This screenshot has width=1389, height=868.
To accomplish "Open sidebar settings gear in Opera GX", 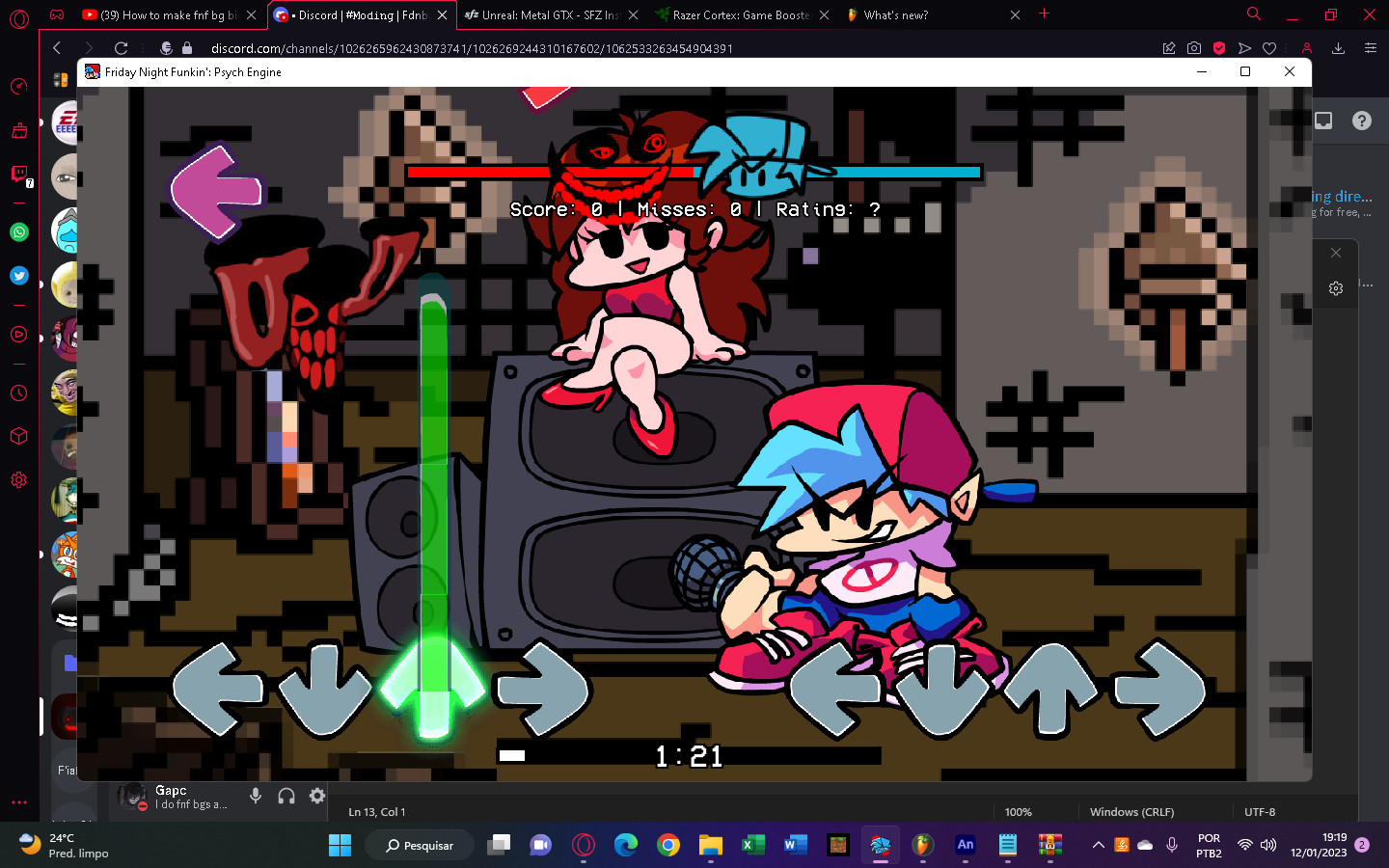I will pyautogui.click(x=18, y=479).
